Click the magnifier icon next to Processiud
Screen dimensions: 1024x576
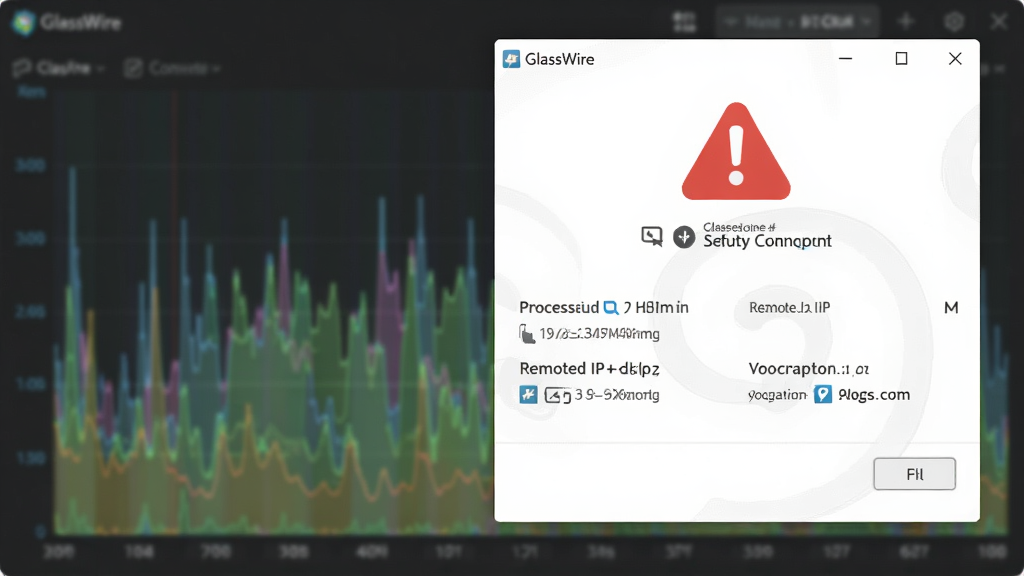click(611, 308)
